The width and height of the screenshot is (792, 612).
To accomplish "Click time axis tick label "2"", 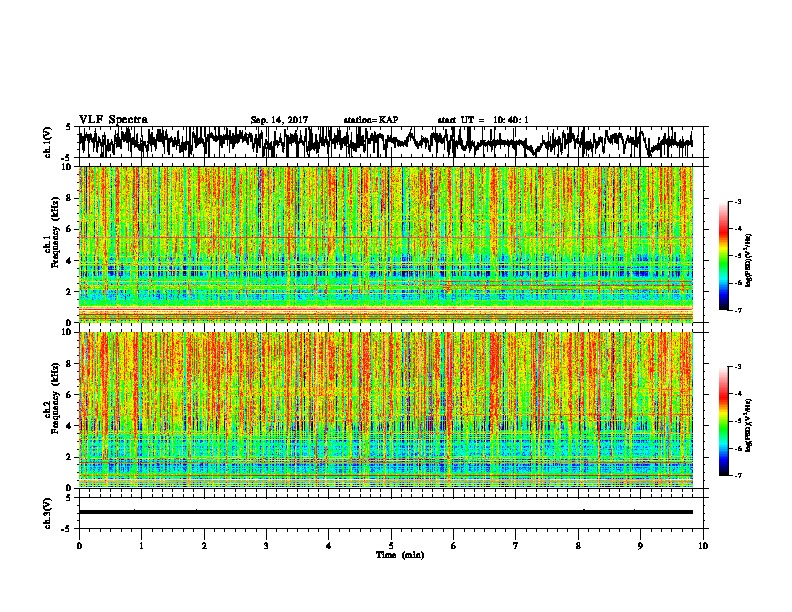I will click(204, 546).
